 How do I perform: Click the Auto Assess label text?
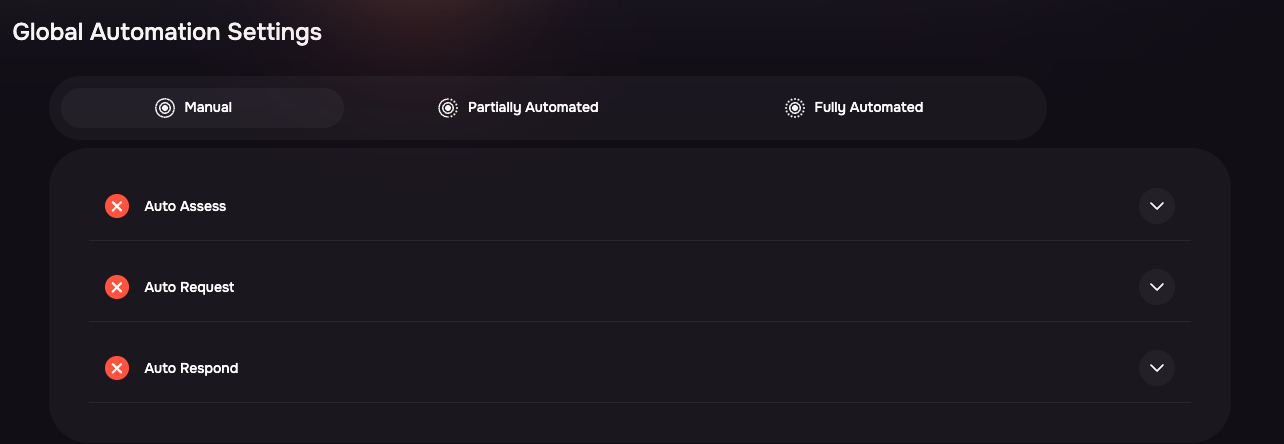(185, 206)
